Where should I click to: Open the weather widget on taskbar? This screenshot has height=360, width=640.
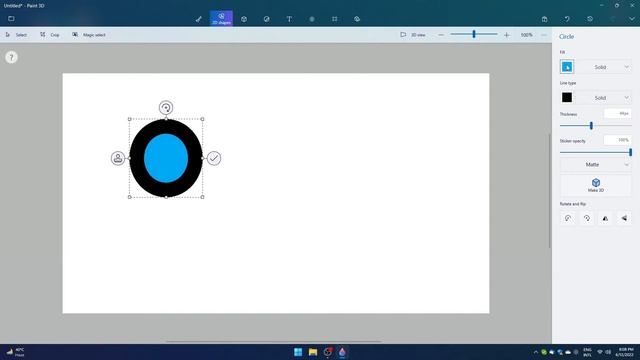pos(15,352)
